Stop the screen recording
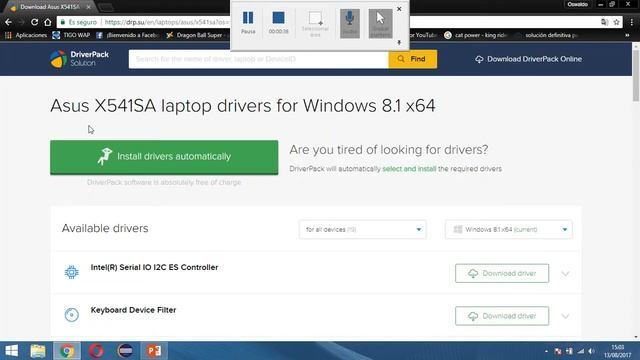 [278, 22]
